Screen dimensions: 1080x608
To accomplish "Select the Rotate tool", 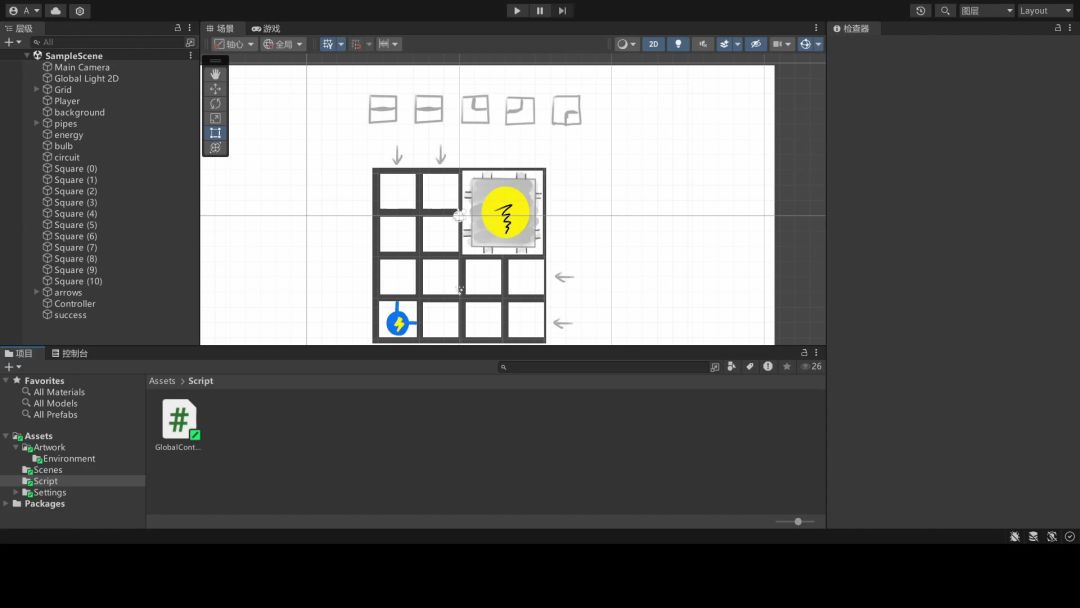I will pos(215,103).
